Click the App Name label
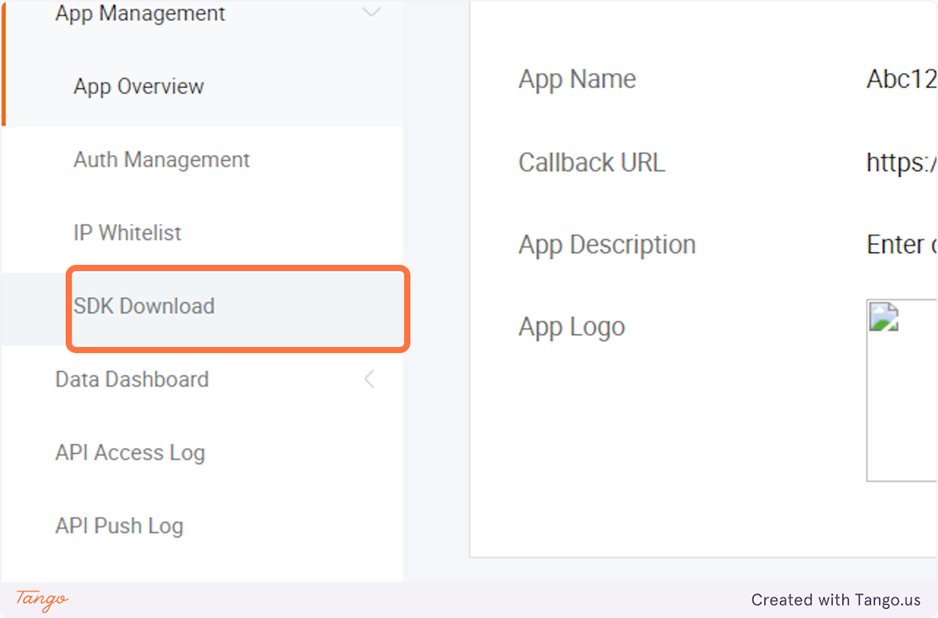 (577, 80)
